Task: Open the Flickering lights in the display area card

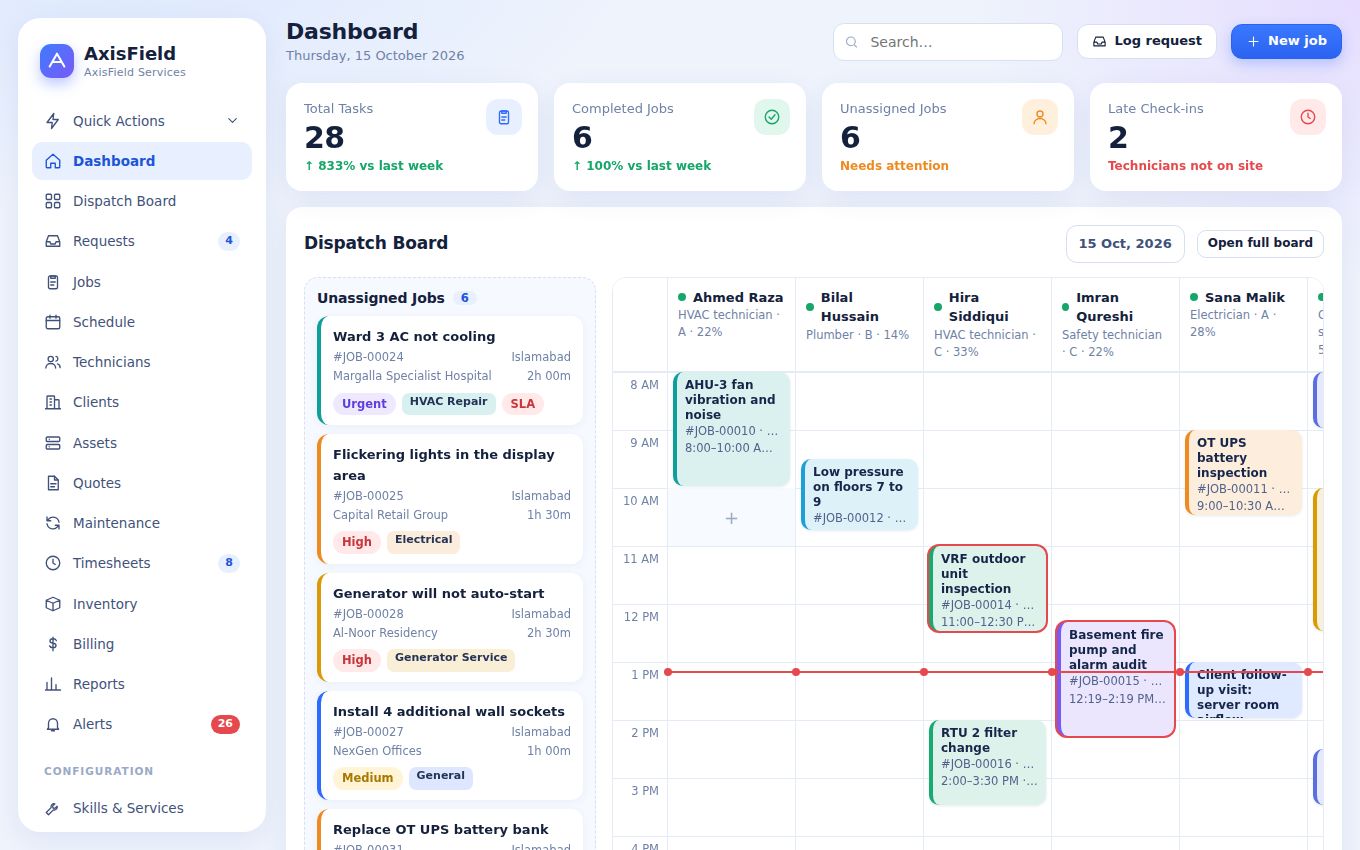Action: [450, 499]
